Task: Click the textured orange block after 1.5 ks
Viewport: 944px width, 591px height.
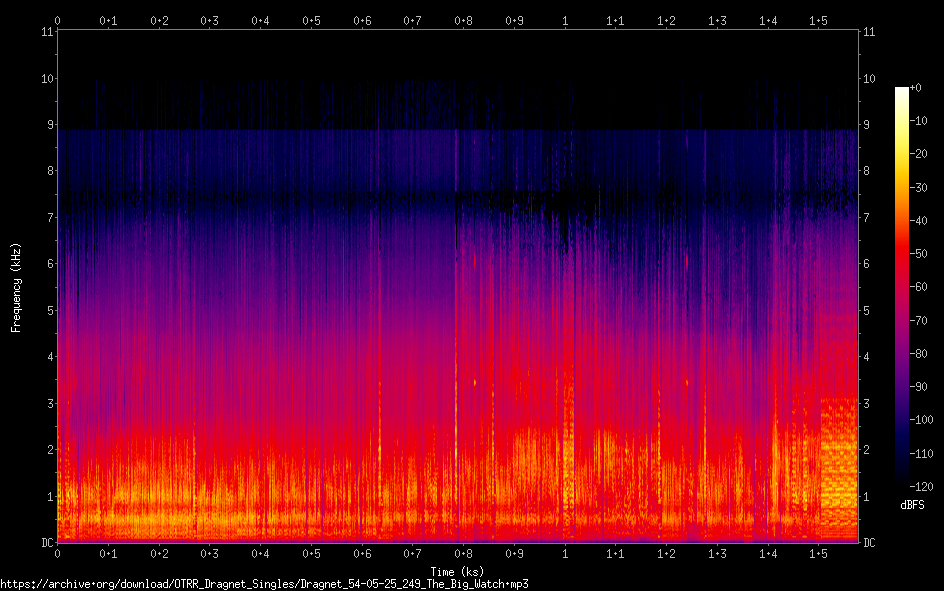Action: (x=838, y=460)
